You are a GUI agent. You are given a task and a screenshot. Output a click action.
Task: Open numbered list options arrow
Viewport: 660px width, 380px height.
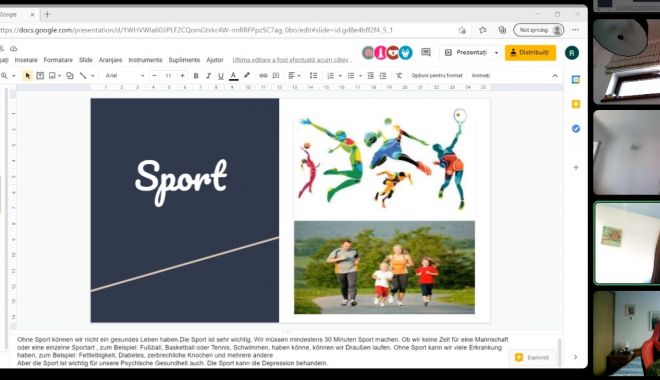pyautogui.click(x=340, y=76)
